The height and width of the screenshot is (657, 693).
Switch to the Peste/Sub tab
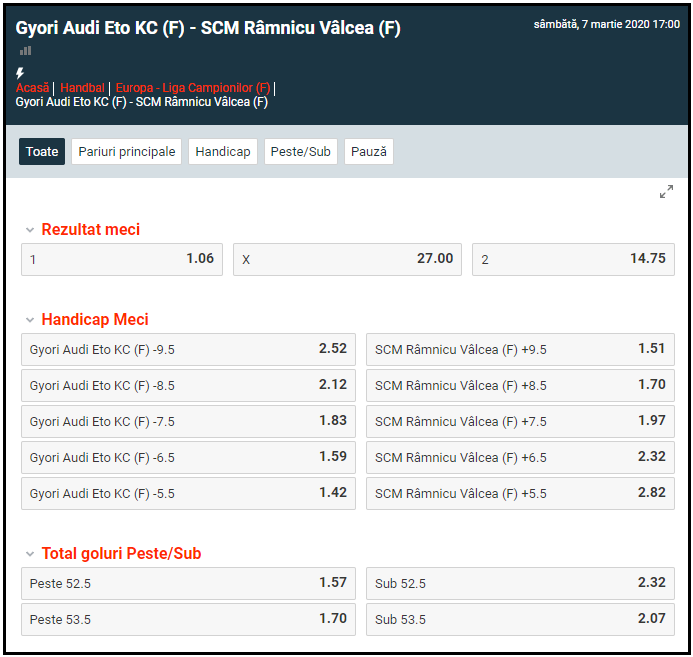point(301,152)
